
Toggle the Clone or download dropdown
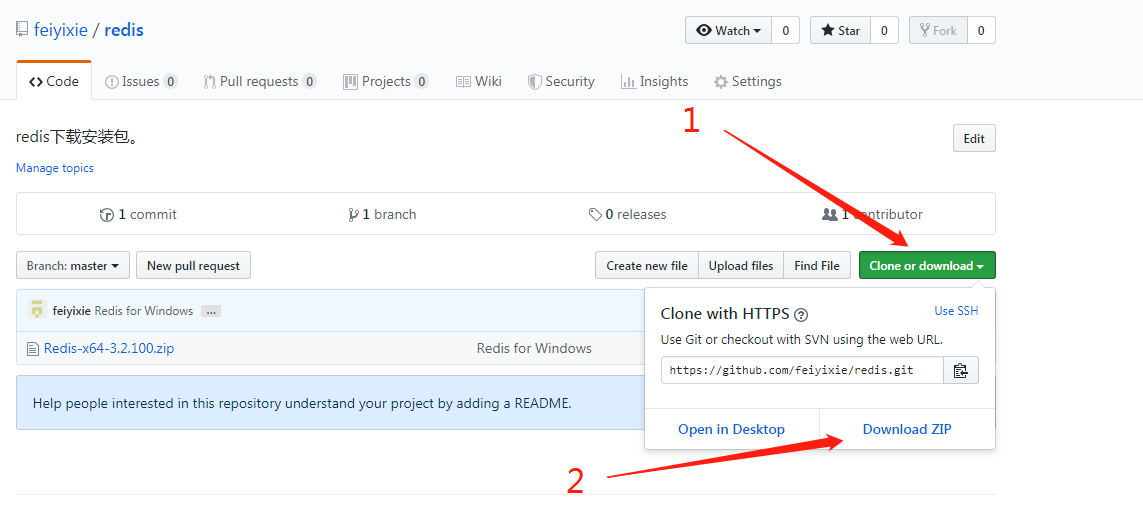(x=927, y=266)
